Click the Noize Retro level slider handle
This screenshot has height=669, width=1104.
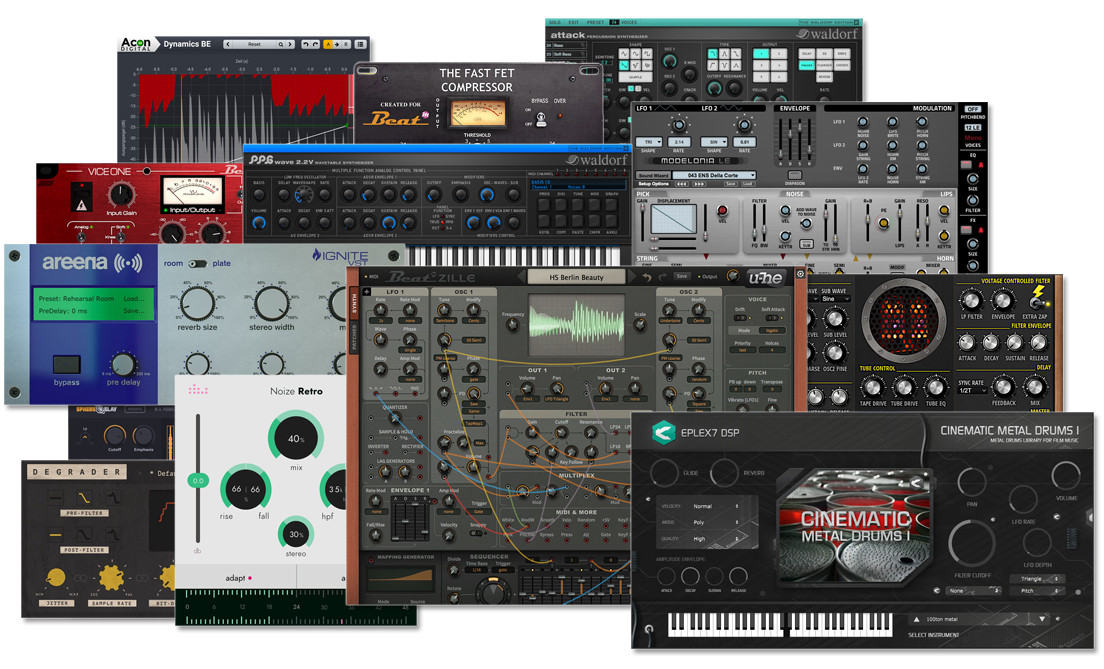click(x=198, y=480)
